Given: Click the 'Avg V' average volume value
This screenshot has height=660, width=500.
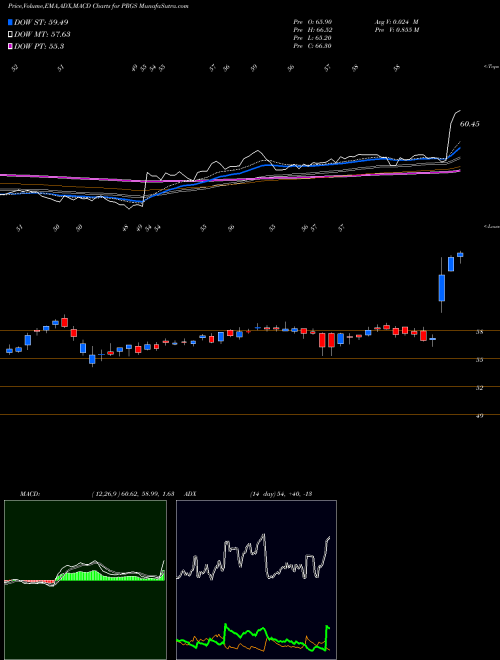Looking at the screenshot, I should [x=396, y=21].
